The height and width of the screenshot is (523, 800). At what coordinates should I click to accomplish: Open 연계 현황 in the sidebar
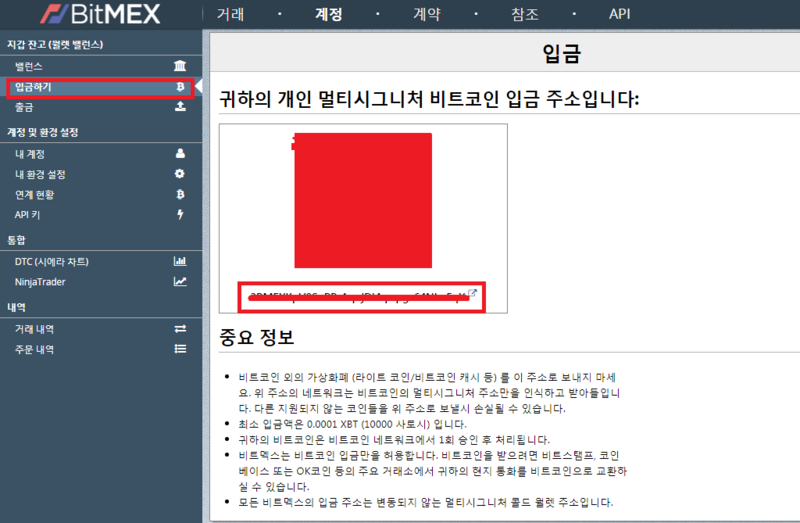(35, 195)
